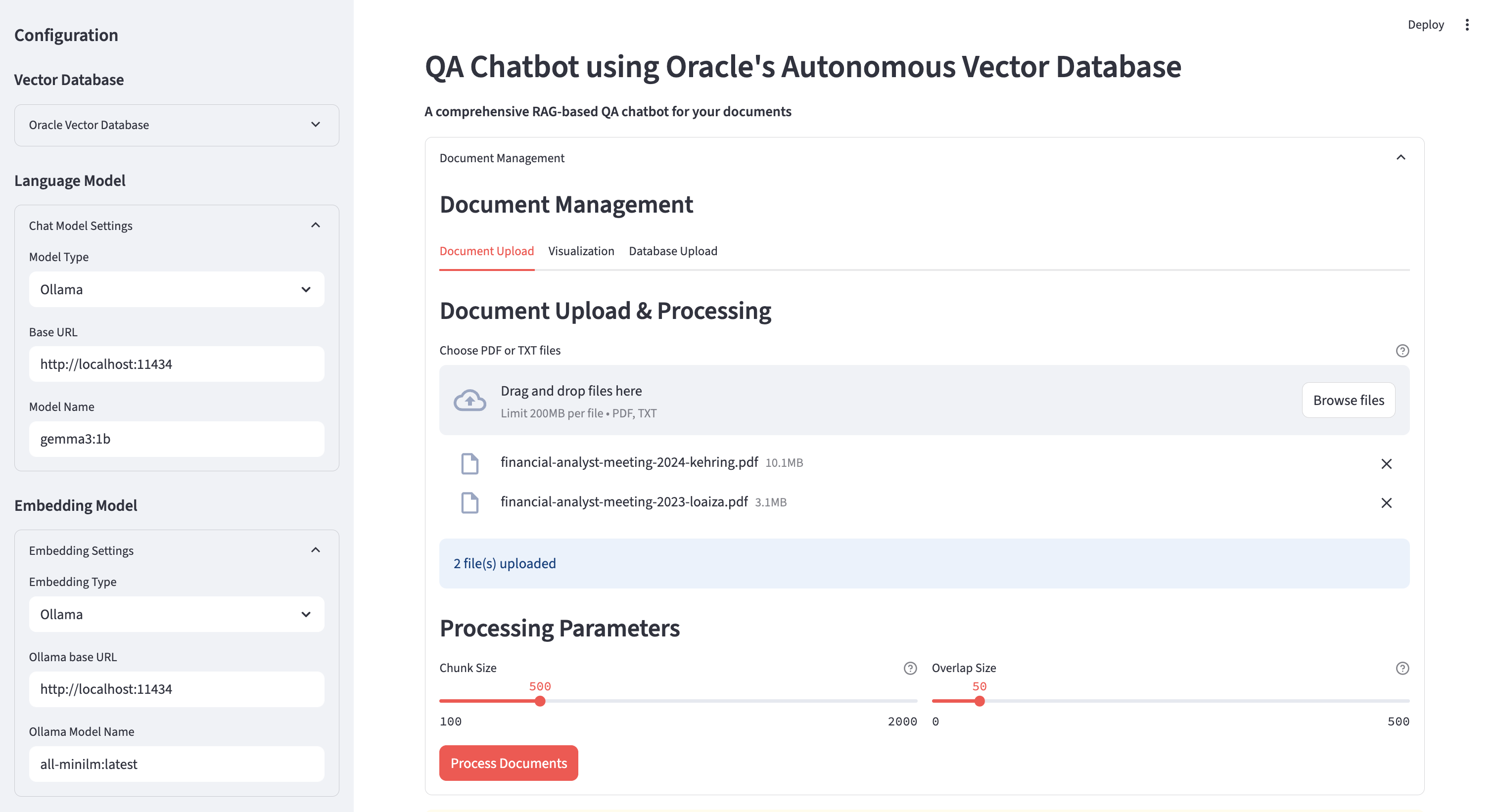
Task: Open the Oracle Vector Database dropdown
Action: pyautogui.click(x=177, y=125)
